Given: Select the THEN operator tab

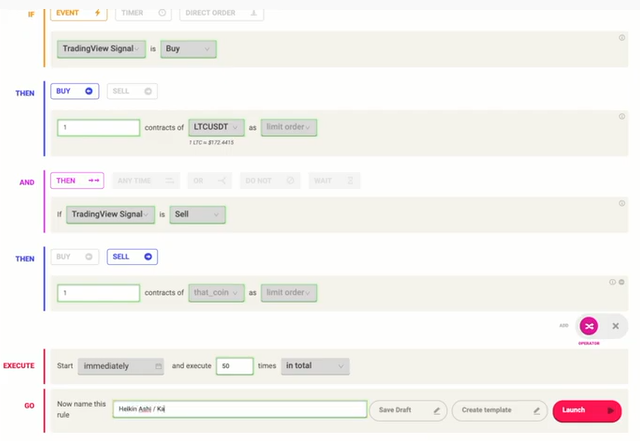Looking at the screenshot, I should click(77, 180).
